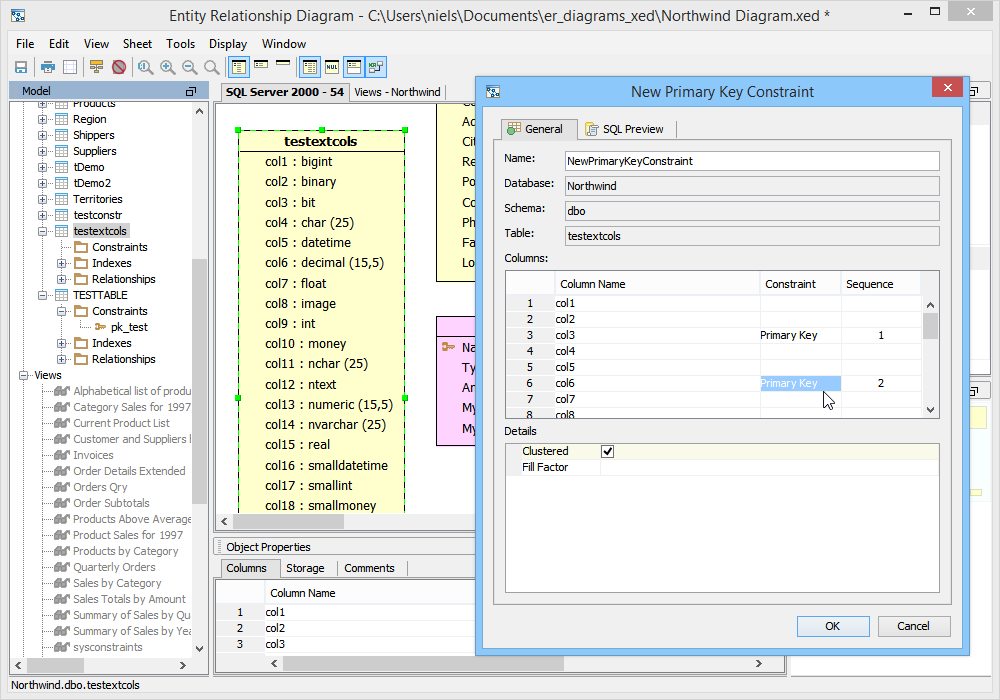This screenshot has width=1000, height=700.
Task: Click the relationship names toolbar icon
Action: coord(376,67)
